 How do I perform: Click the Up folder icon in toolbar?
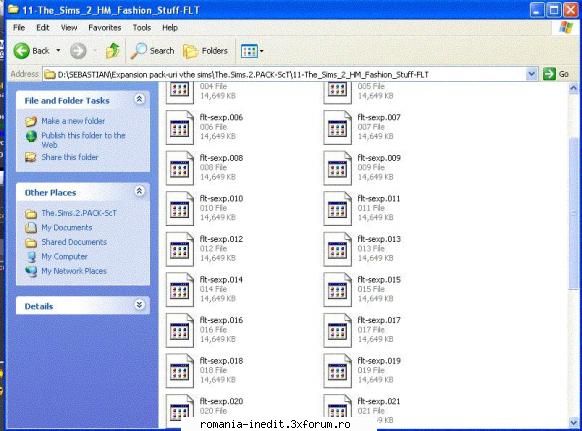pyautogui.click(x=112, y=50)
